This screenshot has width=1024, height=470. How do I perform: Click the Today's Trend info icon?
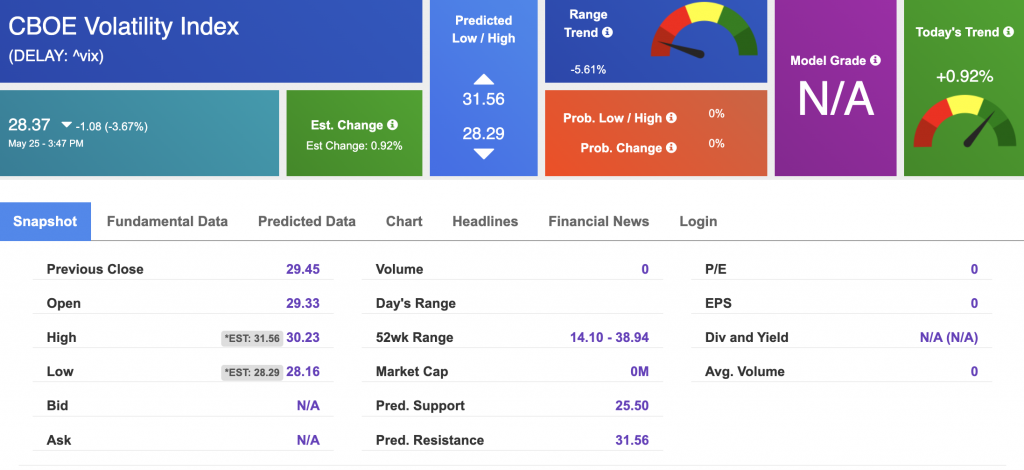[1009, 31]
